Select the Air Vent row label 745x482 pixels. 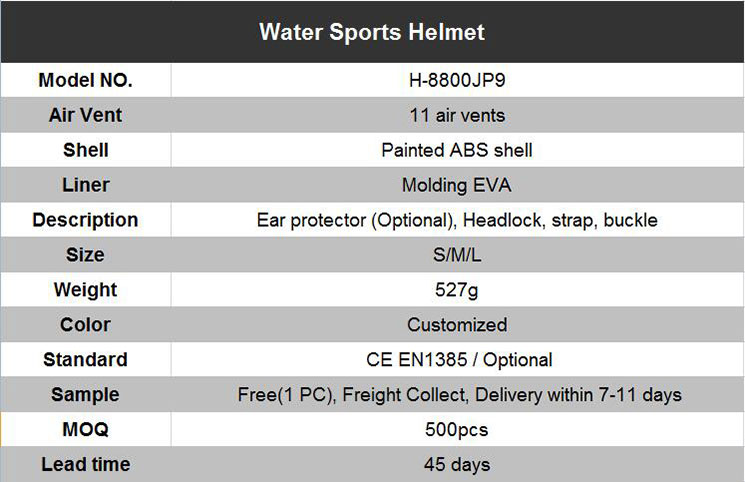86,115
